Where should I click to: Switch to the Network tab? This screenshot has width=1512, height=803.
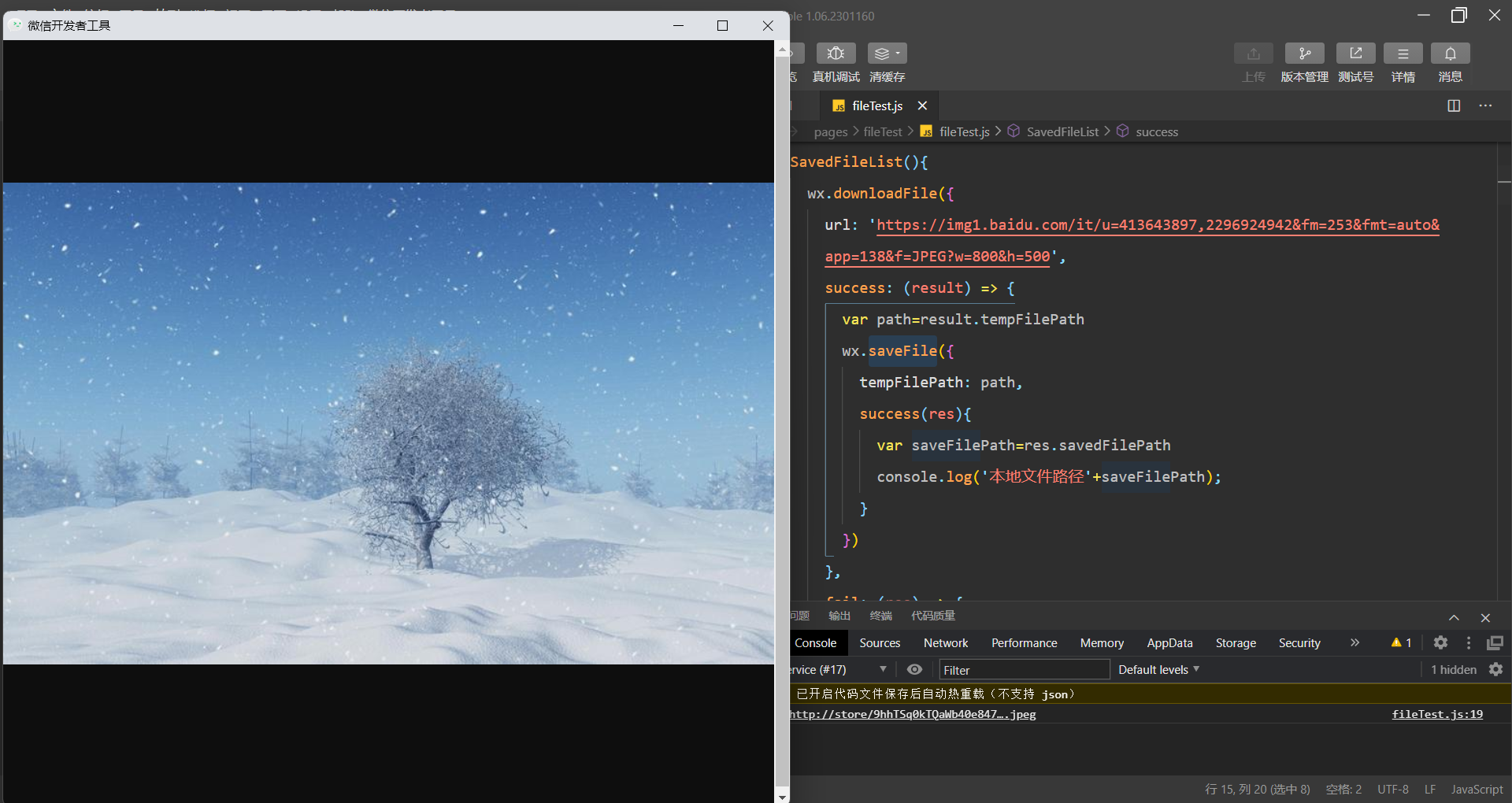(946, 642)
